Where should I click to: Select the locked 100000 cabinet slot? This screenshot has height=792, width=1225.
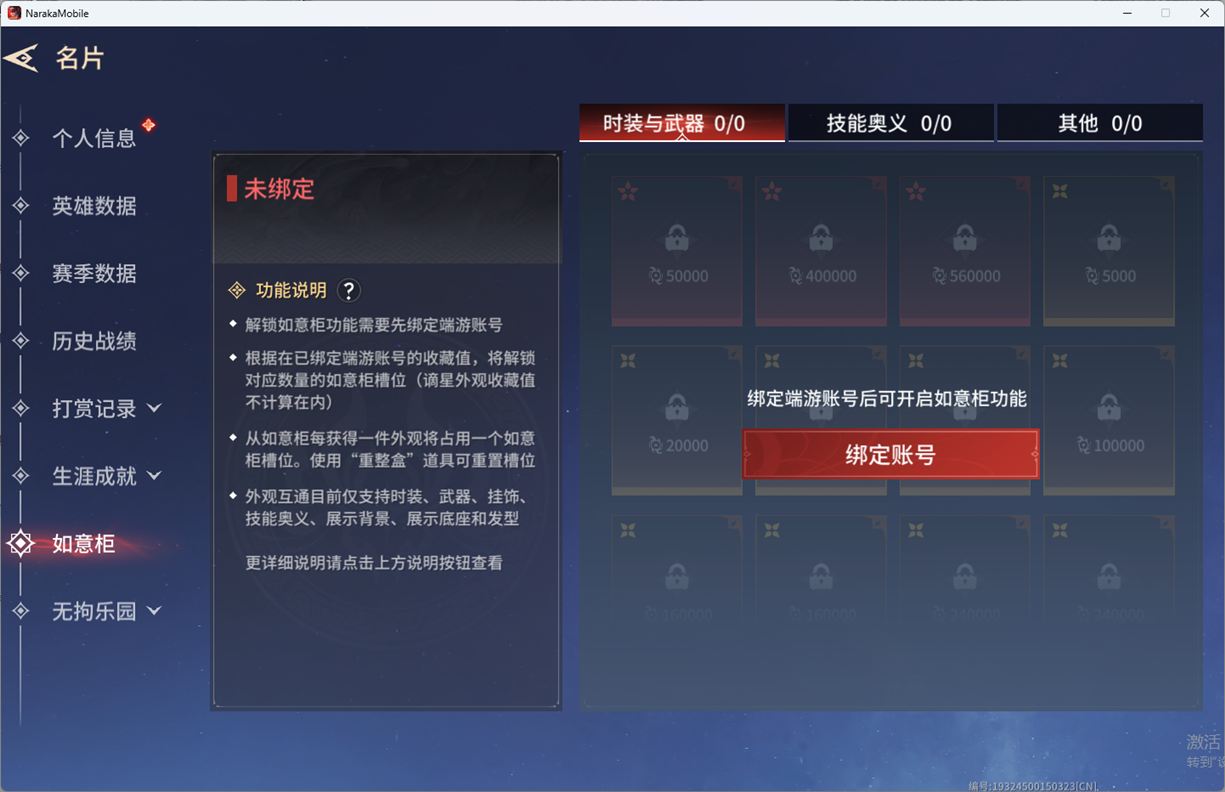(x=1109, y=420)
